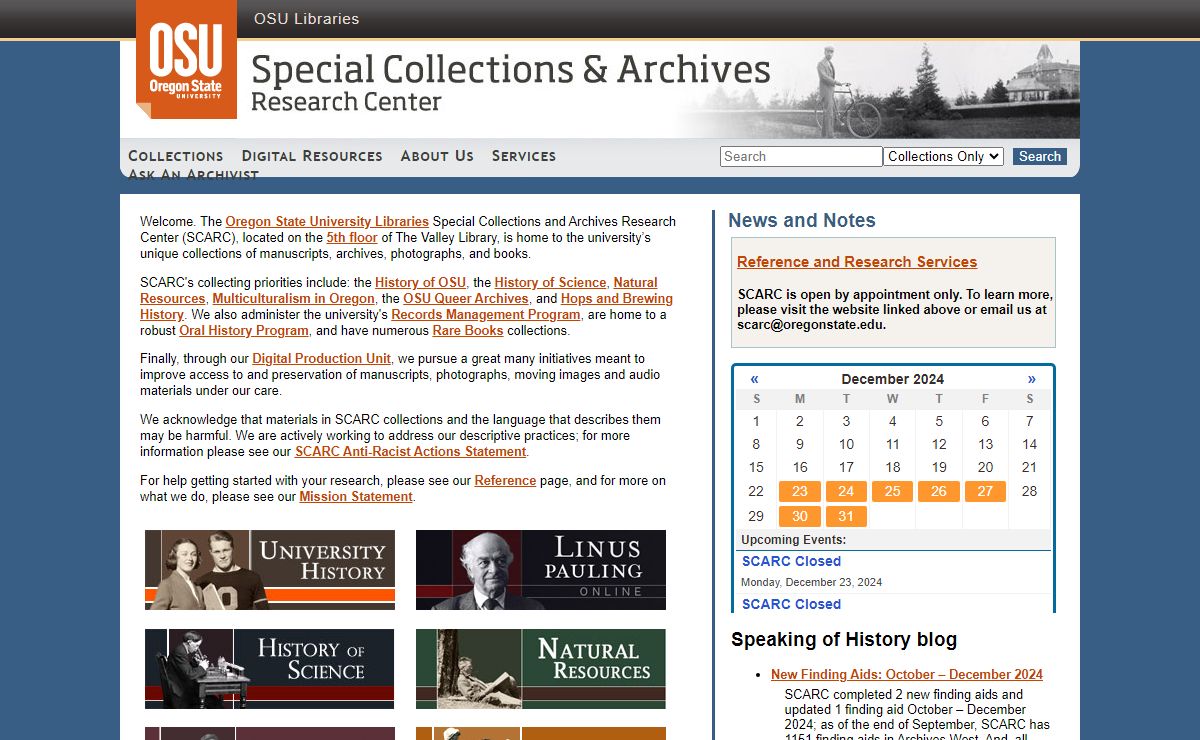
Task: Click the News and Notes heading
Action: [x=802, y=221]
